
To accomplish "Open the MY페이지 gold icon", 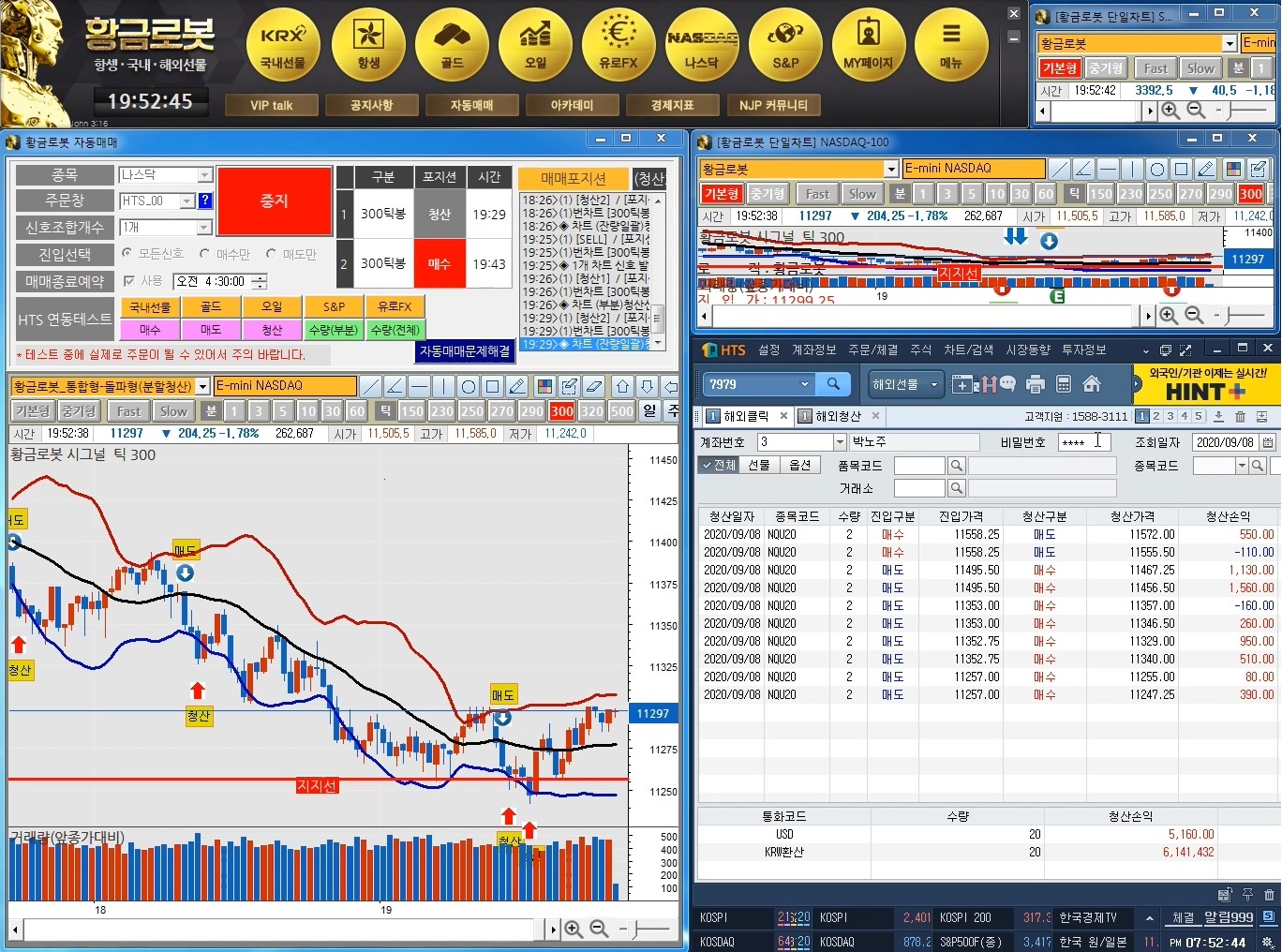I will pyautogui.click(x=869, y=43).
